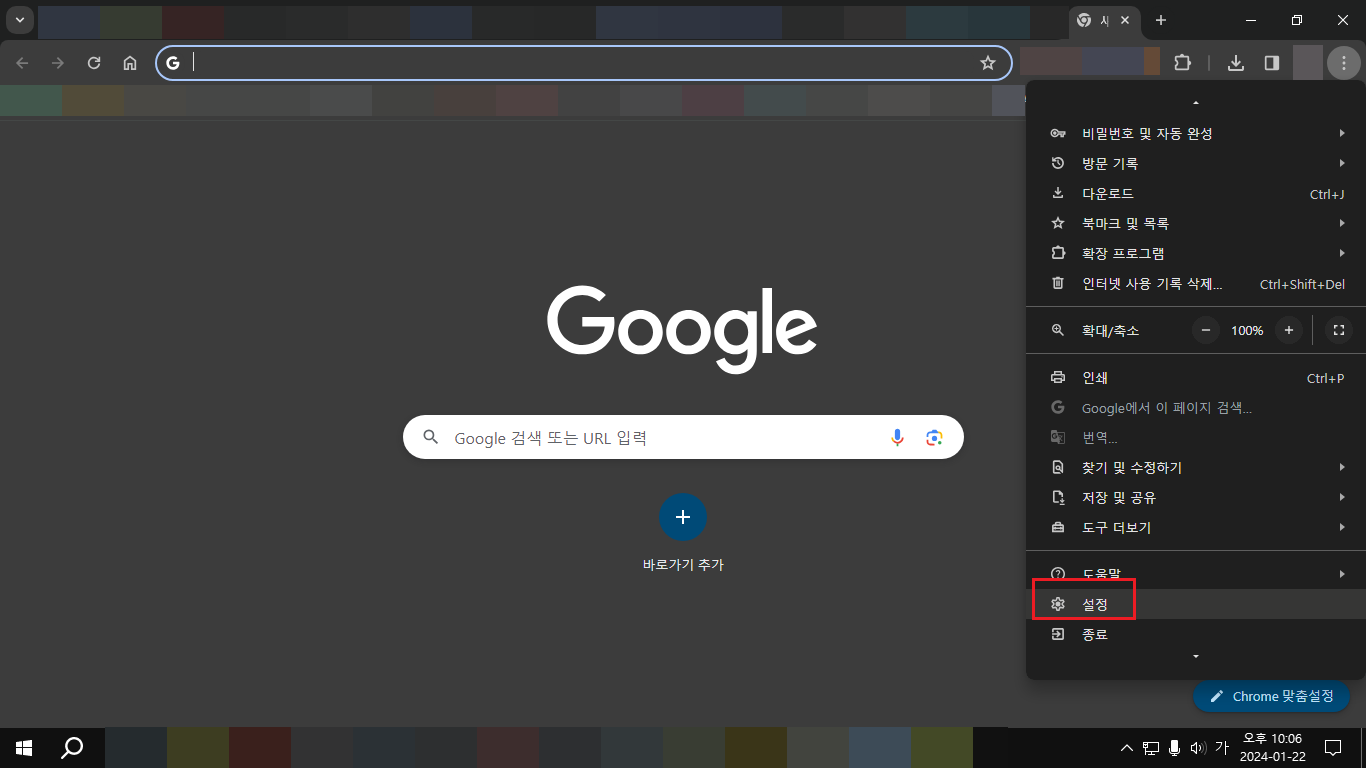This screenshot has height=768, width=1366.
Task: Click the key icon beside 비밀번호 및 자동 완성
Action: coord(1058,133)
